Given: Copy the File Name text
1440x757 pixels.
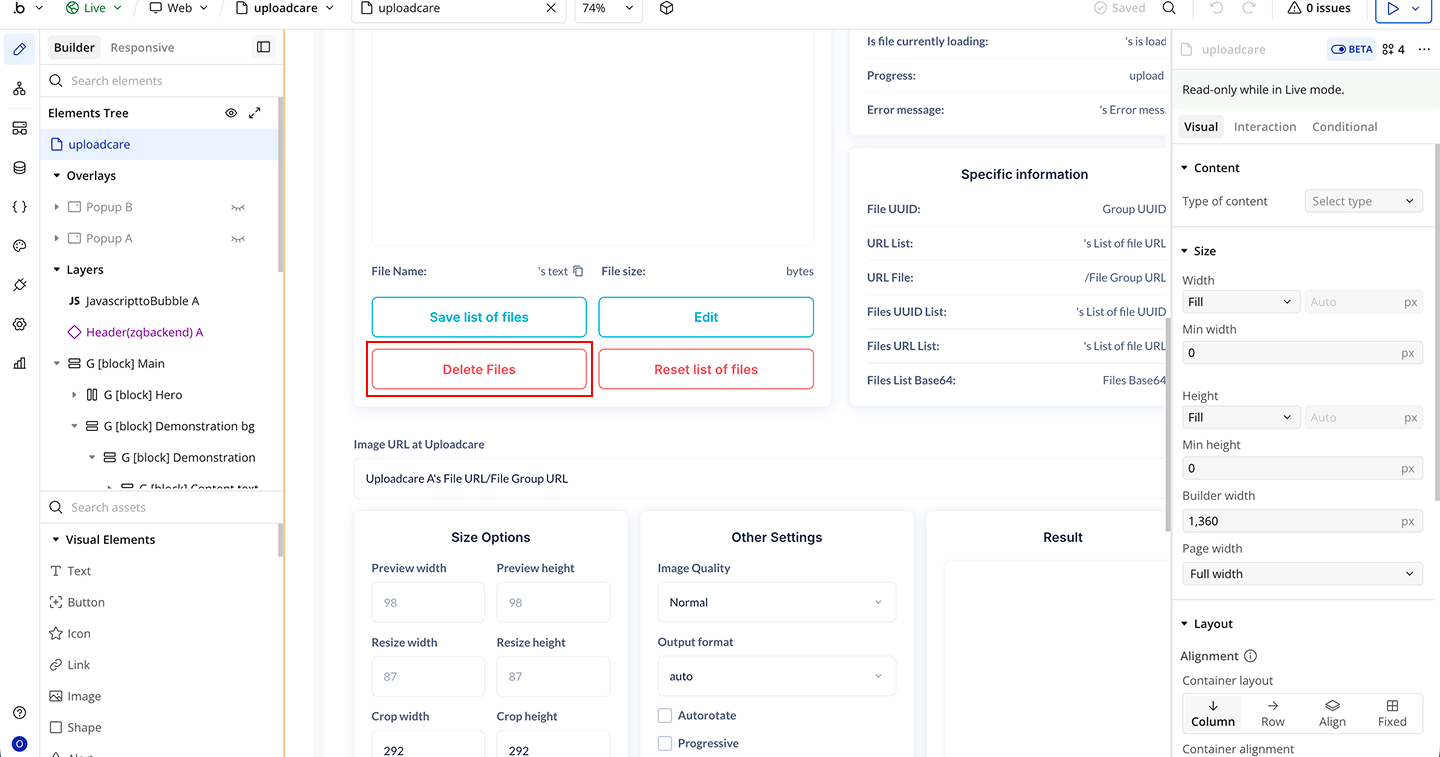Looking at the screenshot, I should 578,271.
